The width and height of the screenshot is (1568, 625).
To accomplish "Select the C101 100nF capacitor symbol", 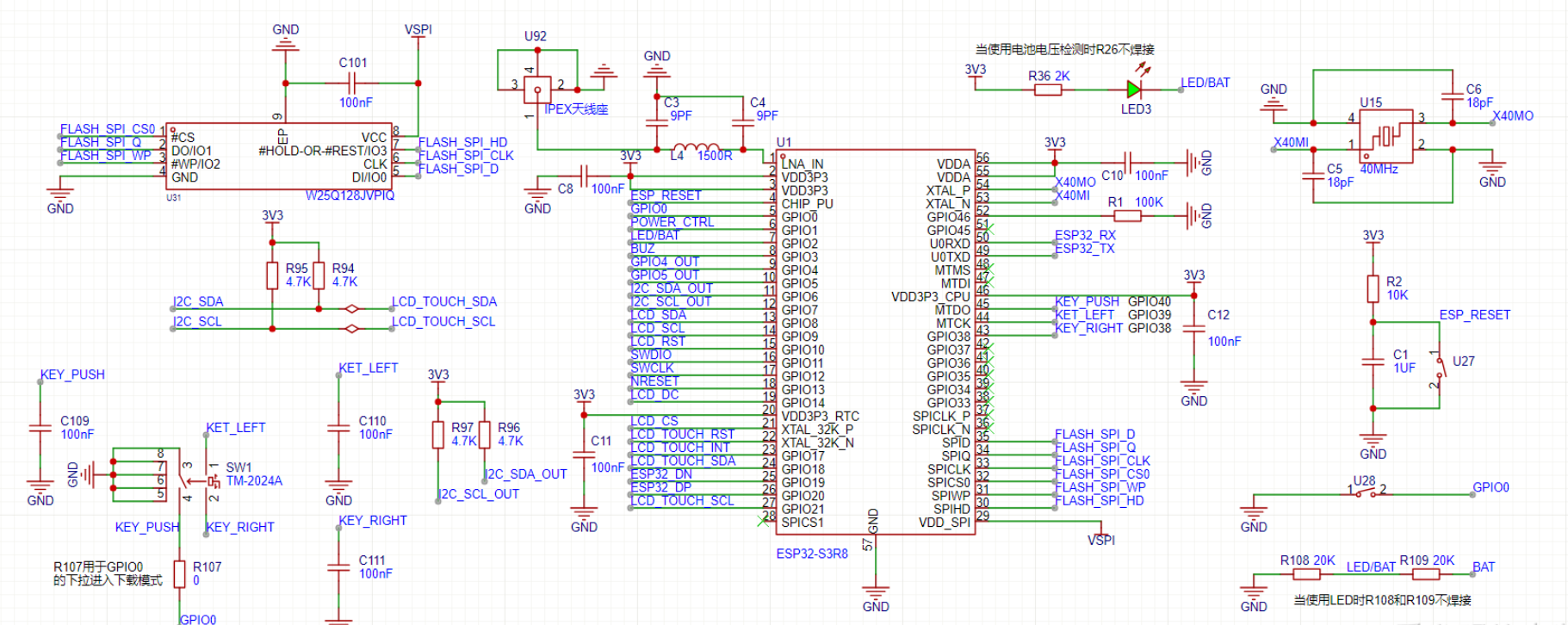I will [x=350, y=84].
